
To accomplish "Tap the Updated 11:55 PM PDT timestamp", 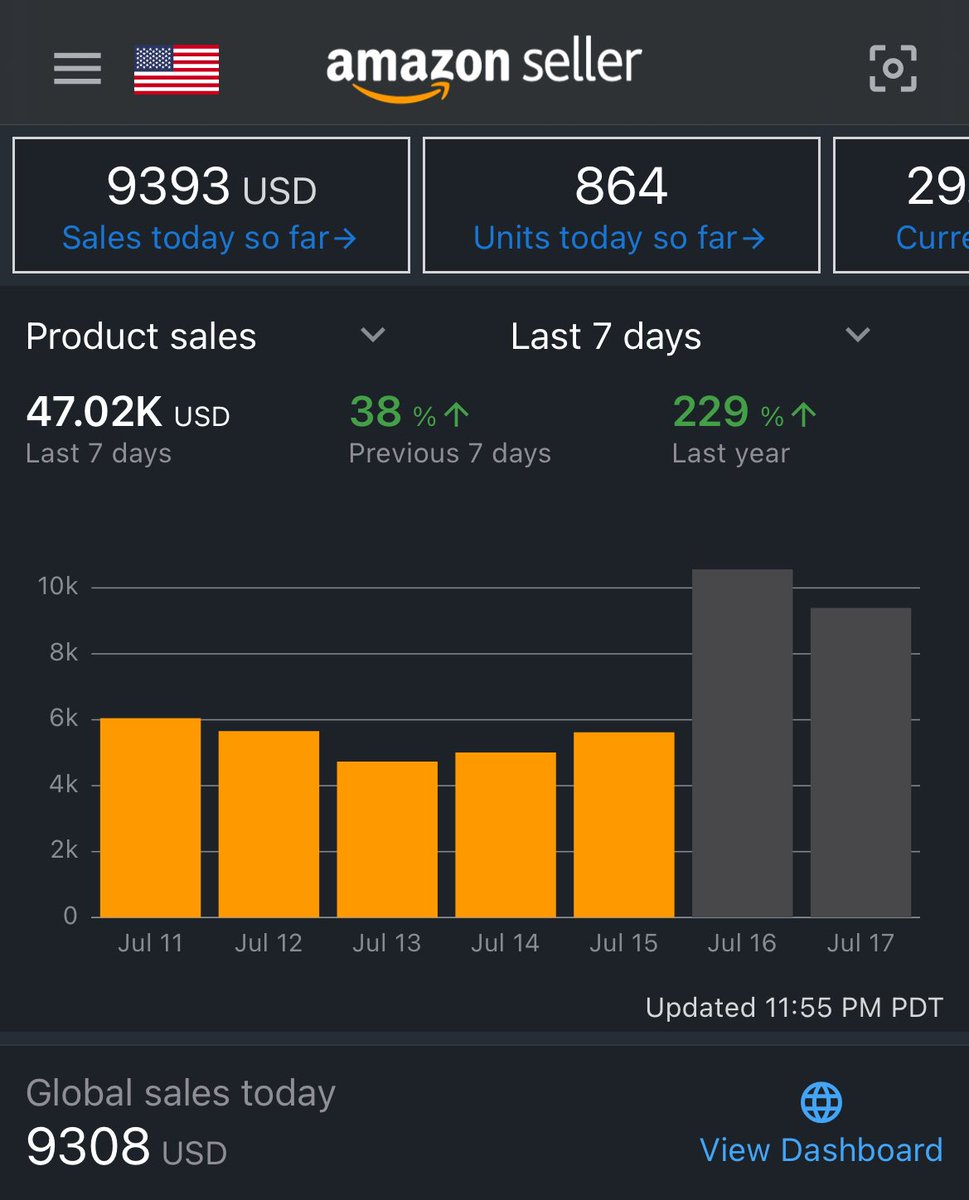I will (794, 1007).
